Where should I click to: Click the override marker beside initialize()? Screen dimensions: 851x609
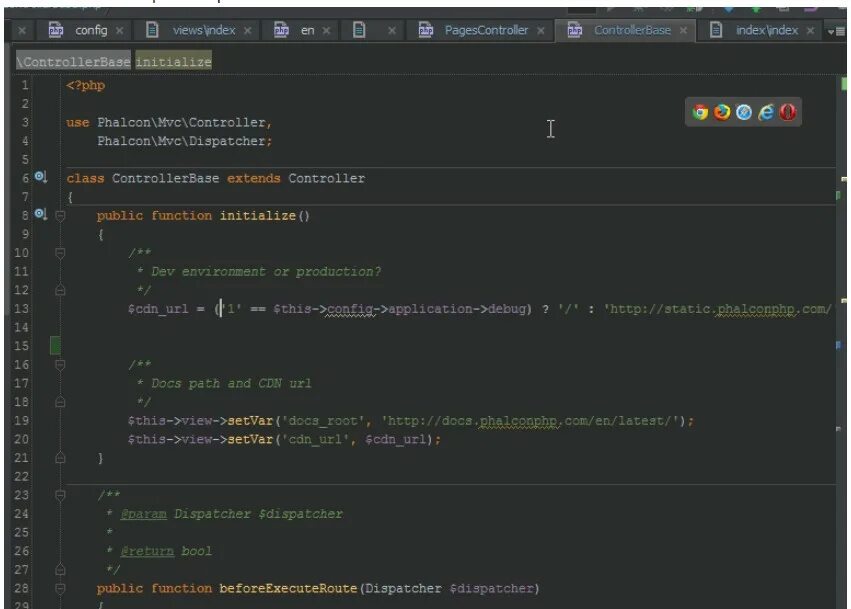pos(38,214)
